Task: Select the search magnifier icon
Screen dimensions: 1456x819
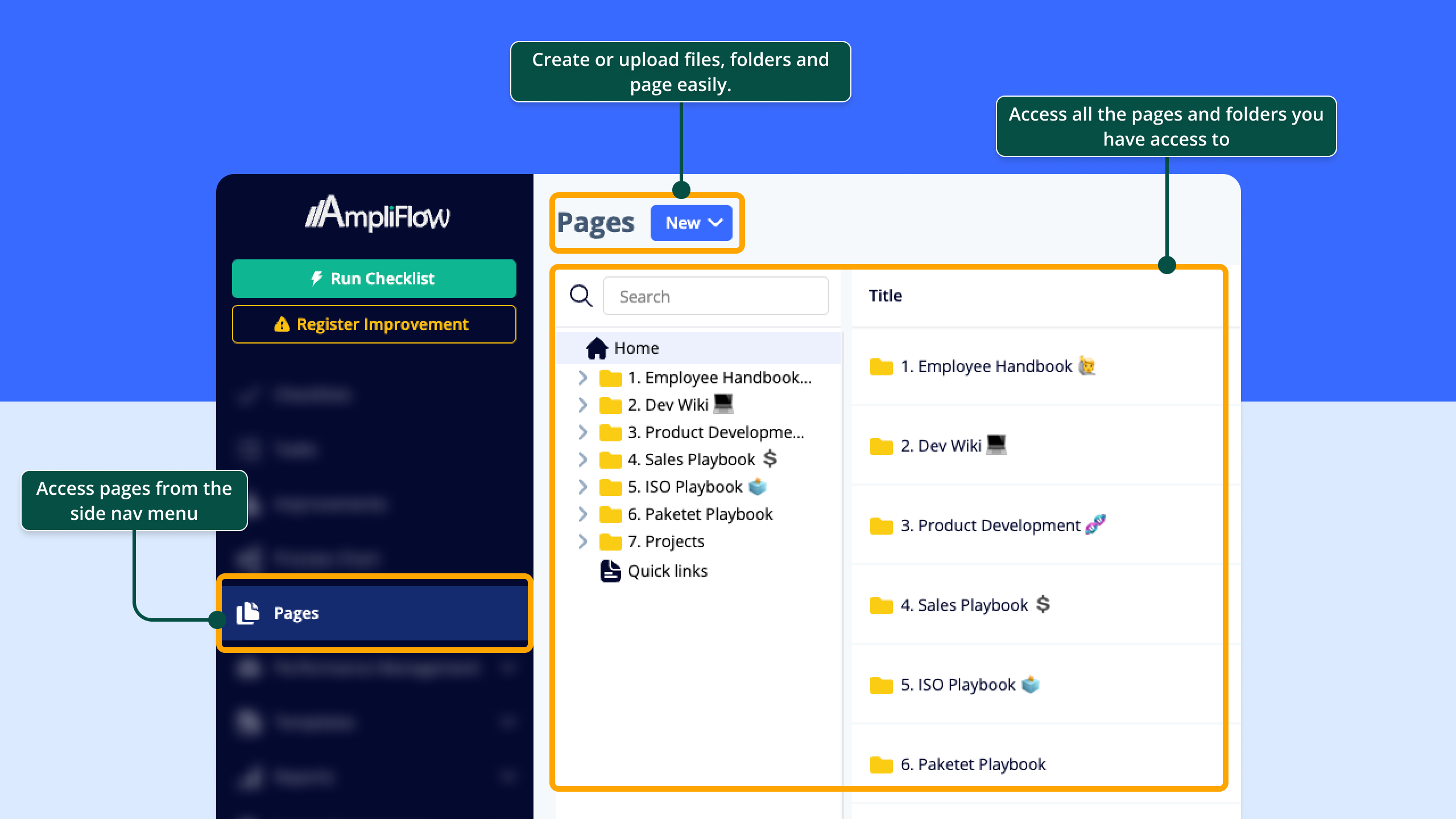Action: pyautogui.click(x=581, y=296)
